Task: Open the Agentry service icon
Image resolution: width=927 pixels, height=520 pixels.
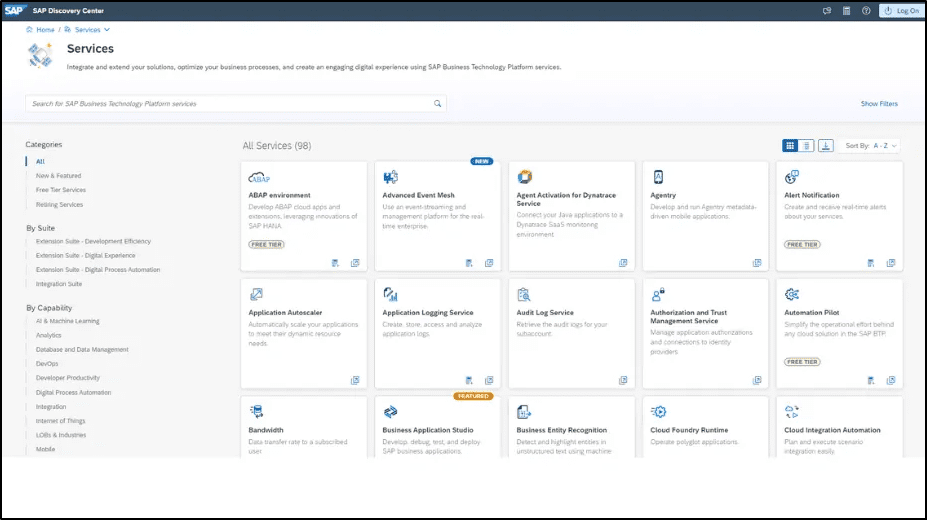Action: (658, 177)
